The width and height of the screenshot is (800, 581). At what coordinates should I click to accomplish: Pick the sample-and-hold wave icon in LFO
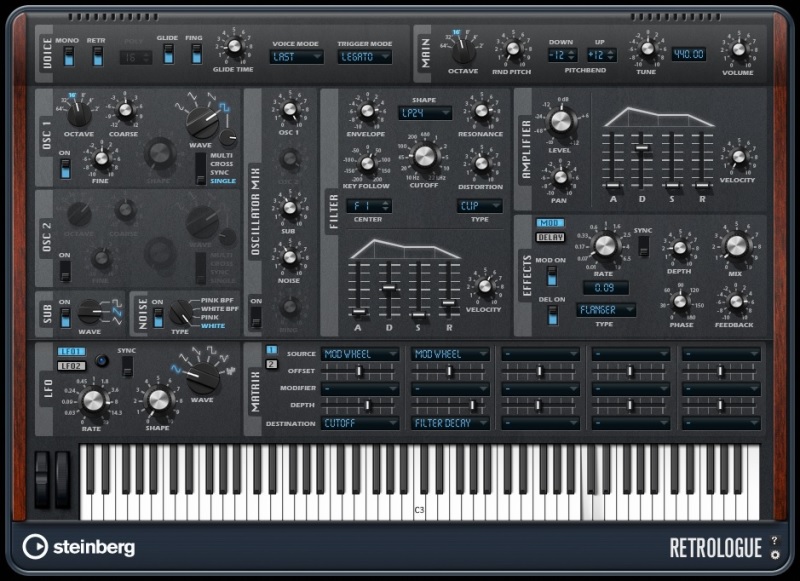pos(231,371)
